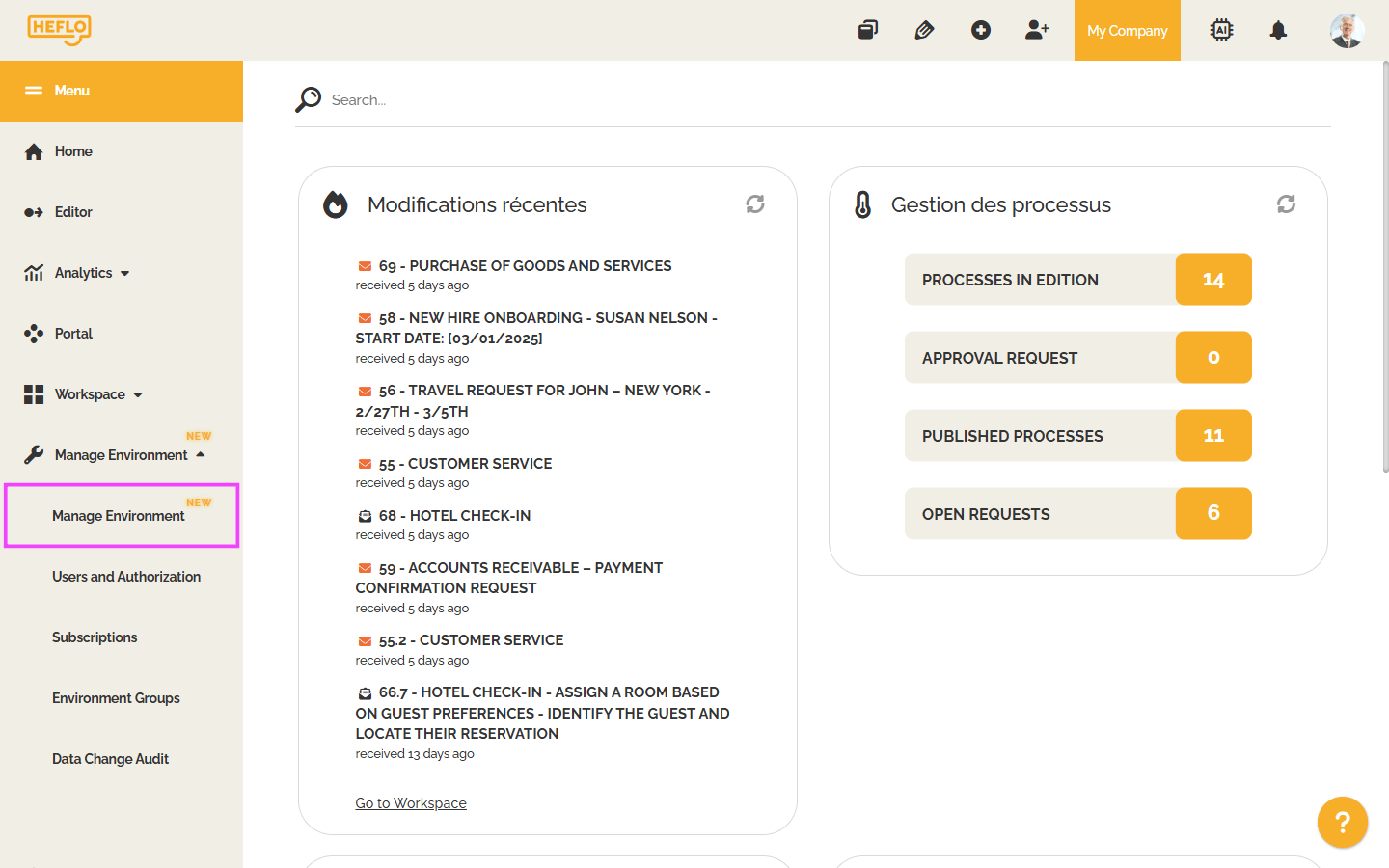The width and height of the screenshot is (1389, 868).
Task: Click the plus circle add icon
Action: coord(981,30)
